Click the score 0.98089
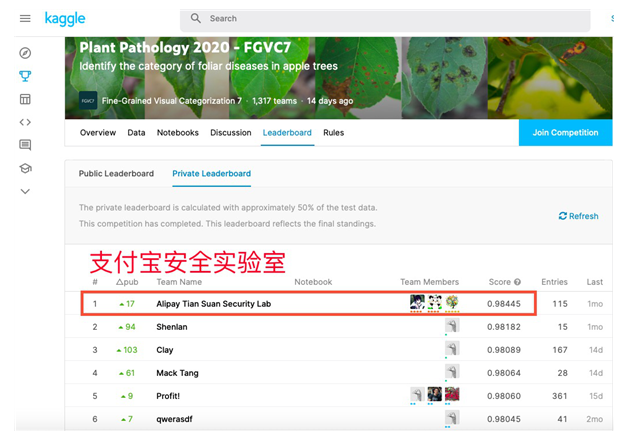 coord(504,350)
